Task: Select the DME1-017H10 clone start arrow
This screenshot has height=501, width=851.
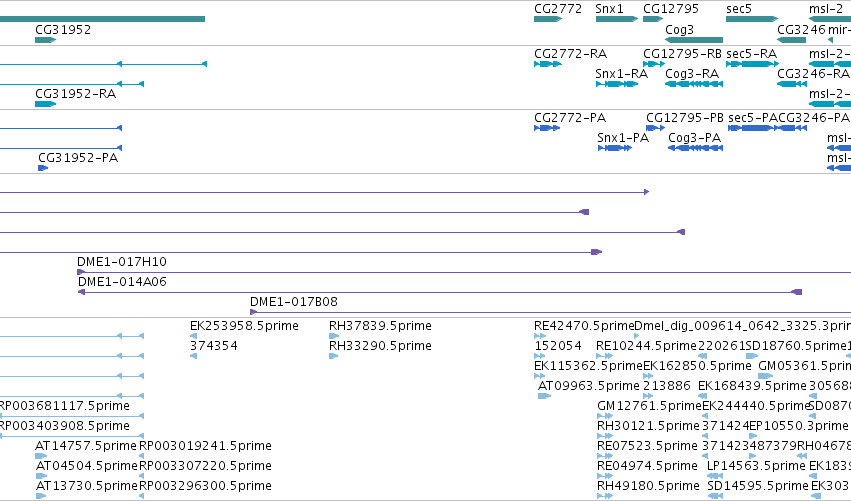Action: (81, 272)
